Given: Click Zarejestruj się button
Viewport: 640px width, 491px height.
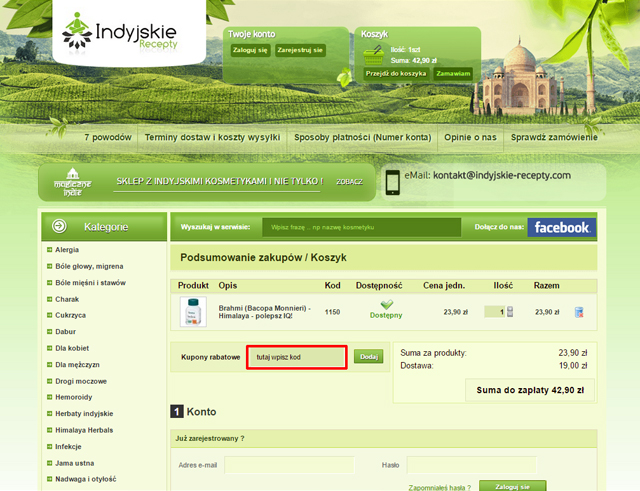Looking at the screenshot, I should point(300,50).
